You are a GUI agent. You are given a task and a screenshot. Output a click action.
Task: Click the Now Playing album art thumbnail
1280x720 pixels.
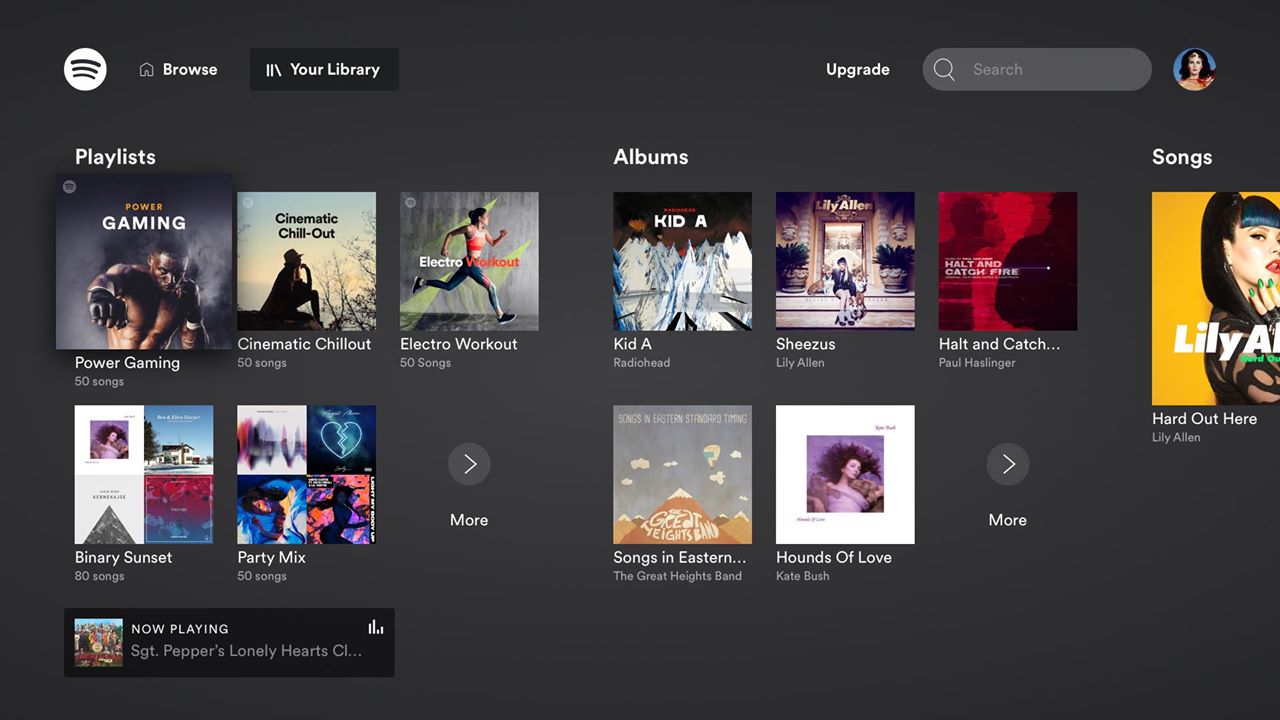[99, 643]
